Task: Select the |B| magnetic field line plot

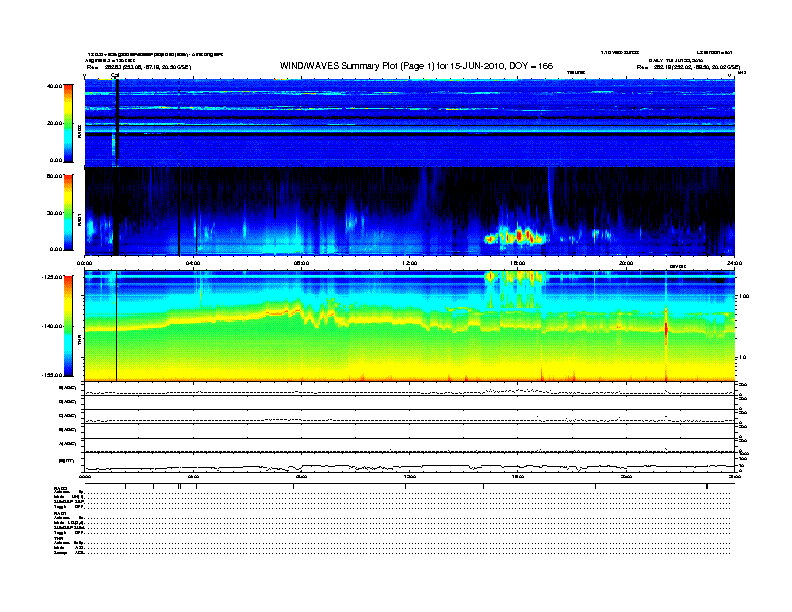Action: click(x=410, y=464)
